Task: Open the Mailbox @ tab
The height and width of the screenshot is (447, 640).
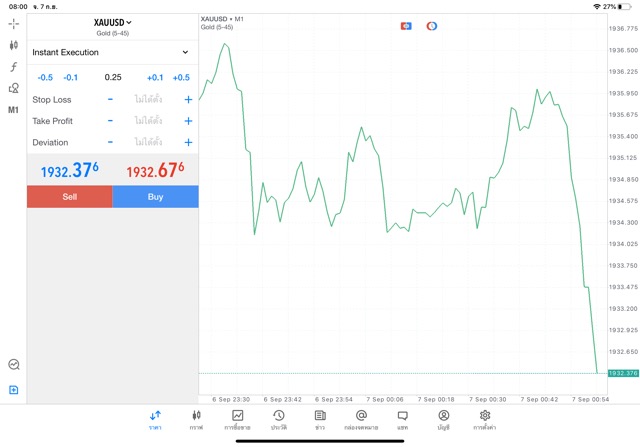Action: [x=361, y=419]
